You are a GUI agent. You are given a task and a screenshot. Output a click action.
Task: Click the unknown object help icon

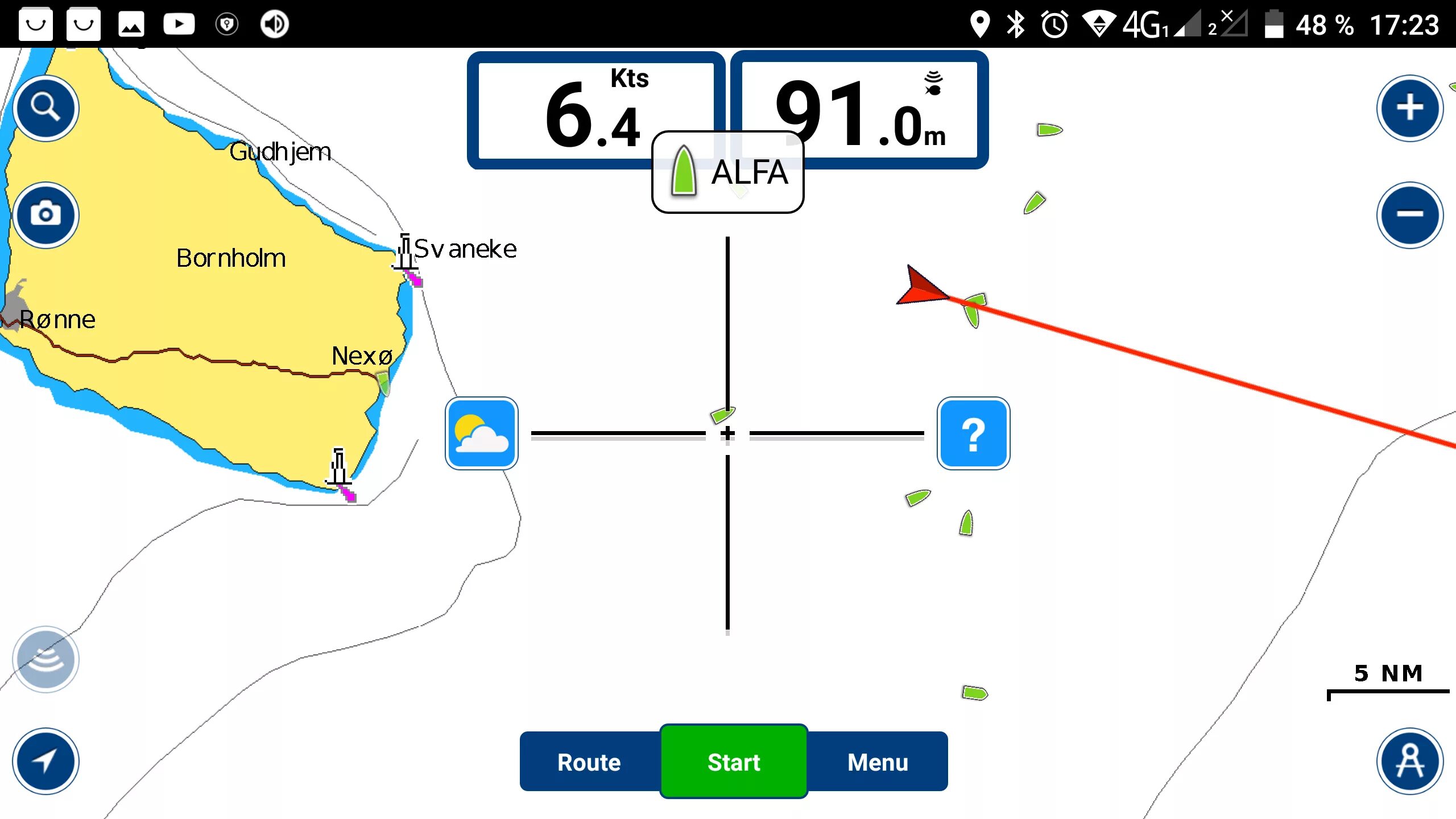(x=972, y=432)
